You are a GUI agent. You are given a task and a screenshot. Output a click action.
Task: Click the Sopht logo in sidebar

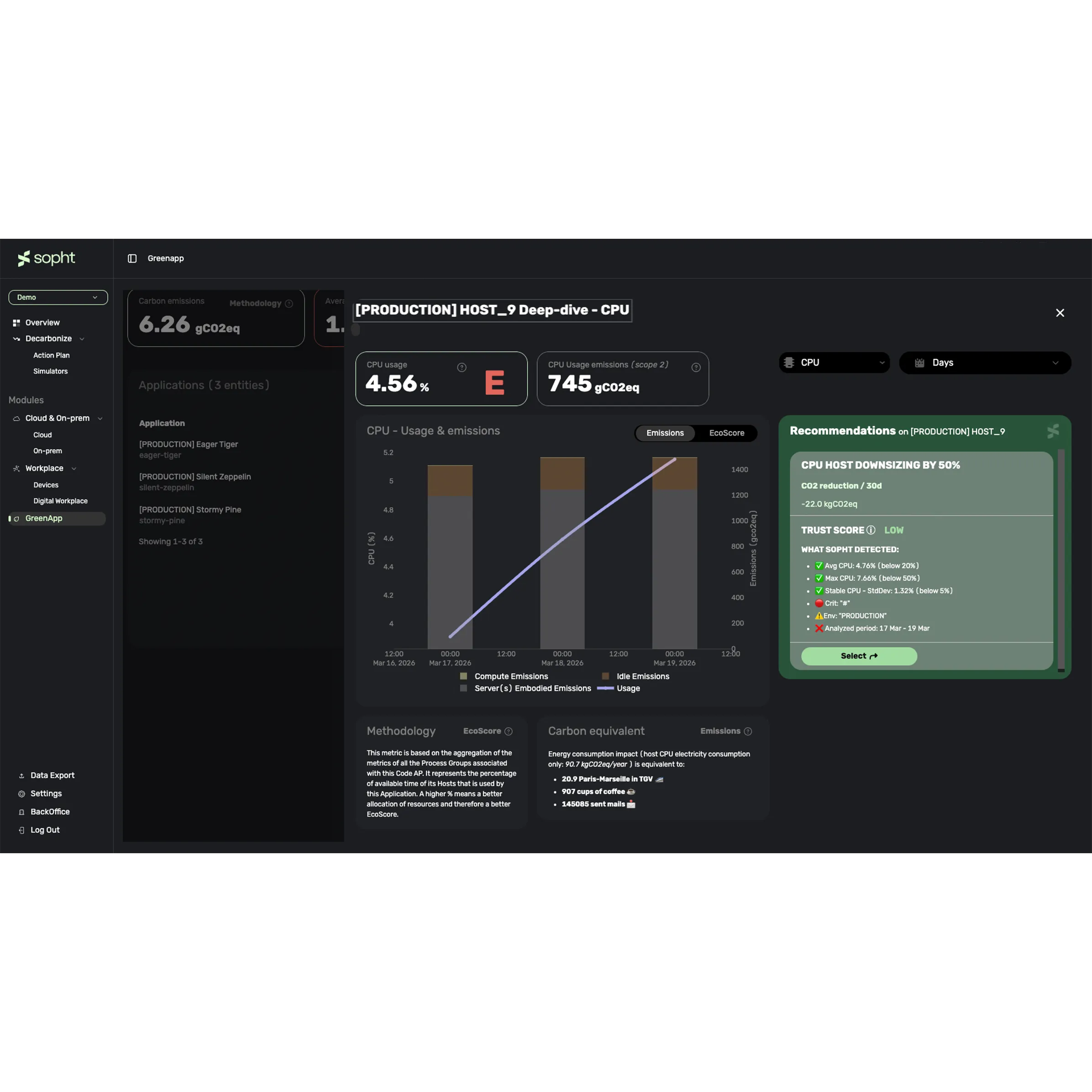[x=47, y=258]
